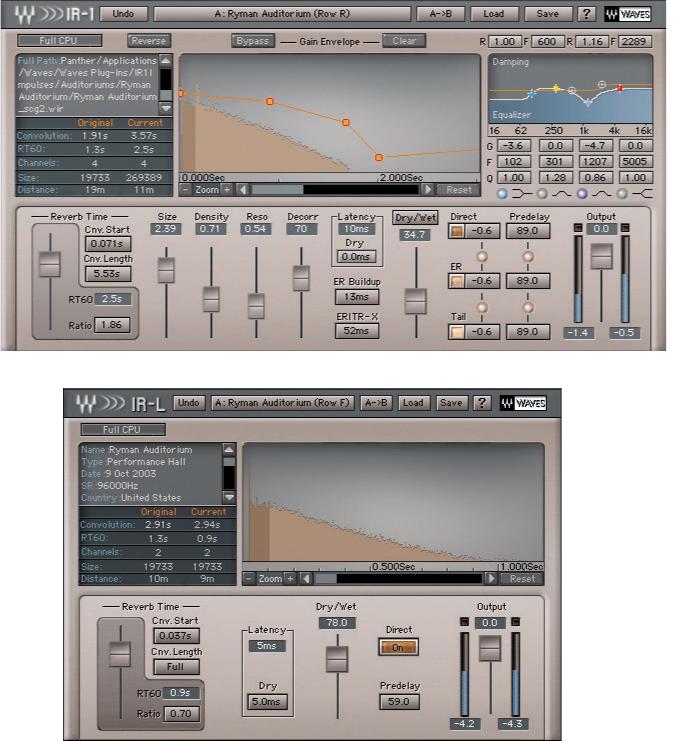Screen dimensions: 680x741
Task: Click the link knob between Direct and ER gain
Action: (x=482, y=257)
